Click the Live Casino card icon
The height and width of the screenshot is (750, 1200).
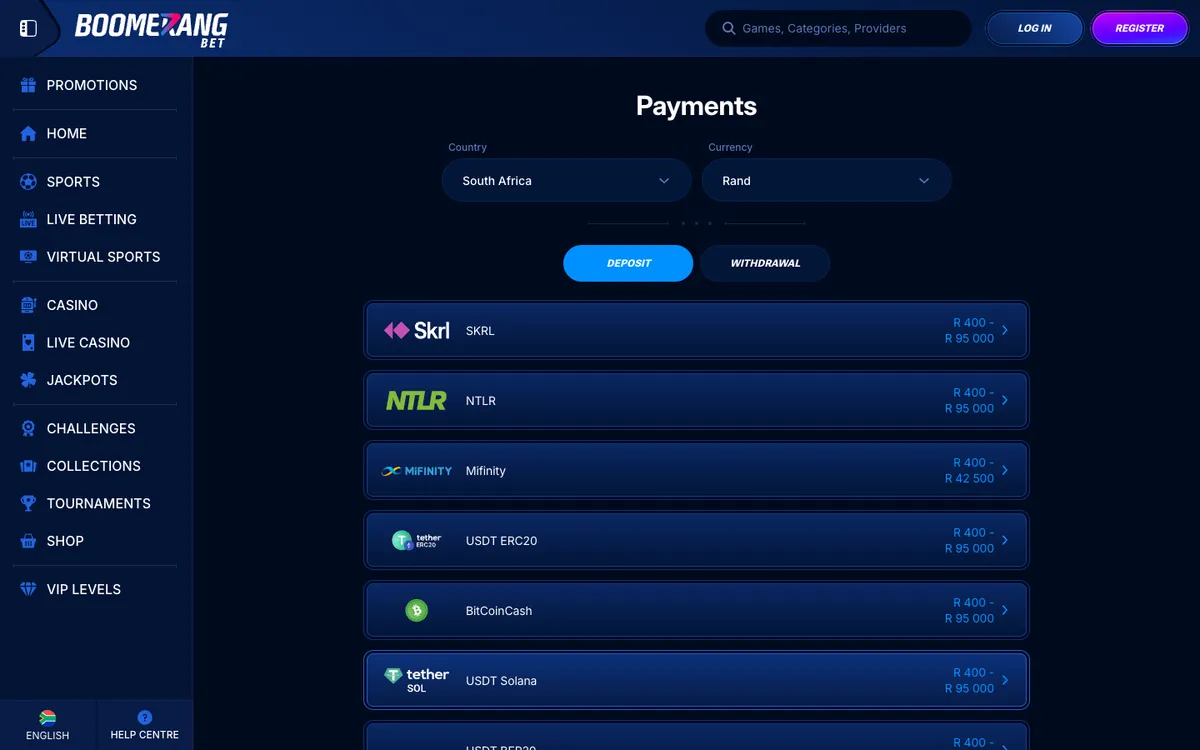point(28,342)
